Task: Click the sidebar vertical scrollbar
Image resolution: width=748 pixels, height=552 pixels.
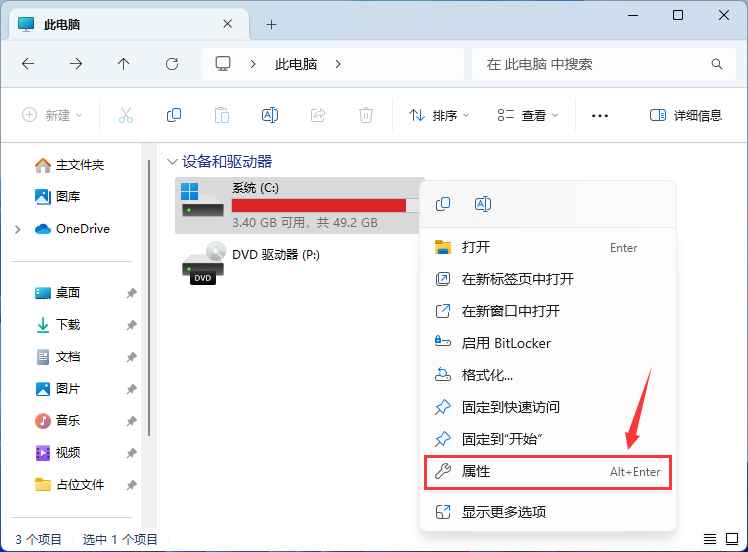Action: point(149,298)
